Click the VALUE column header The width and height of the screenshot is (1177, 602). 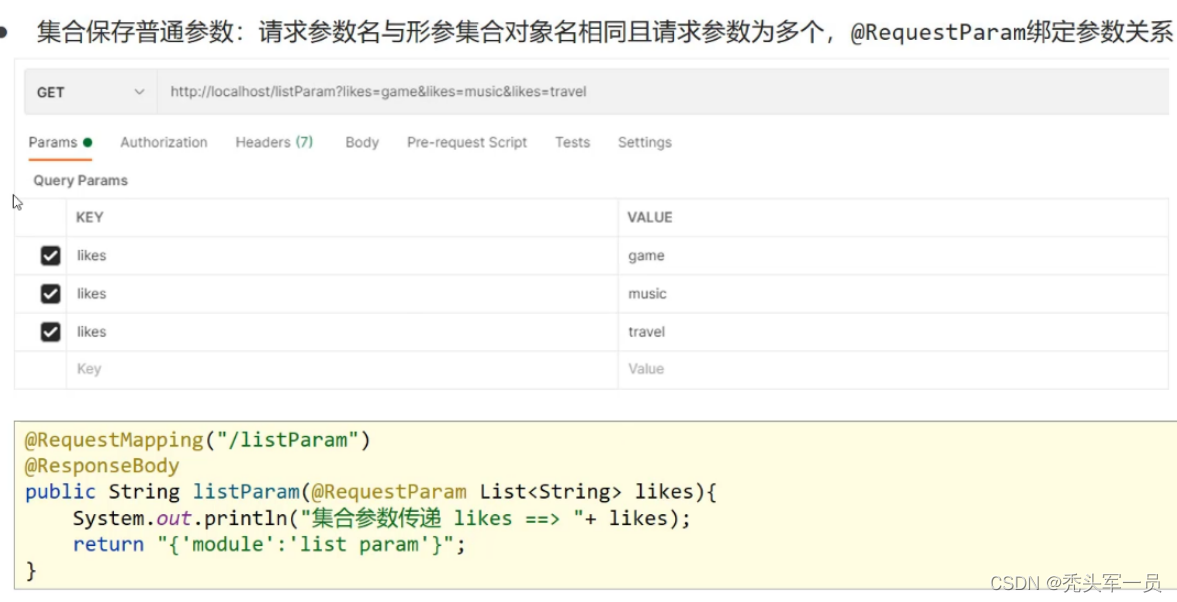(x=650, y=217)
